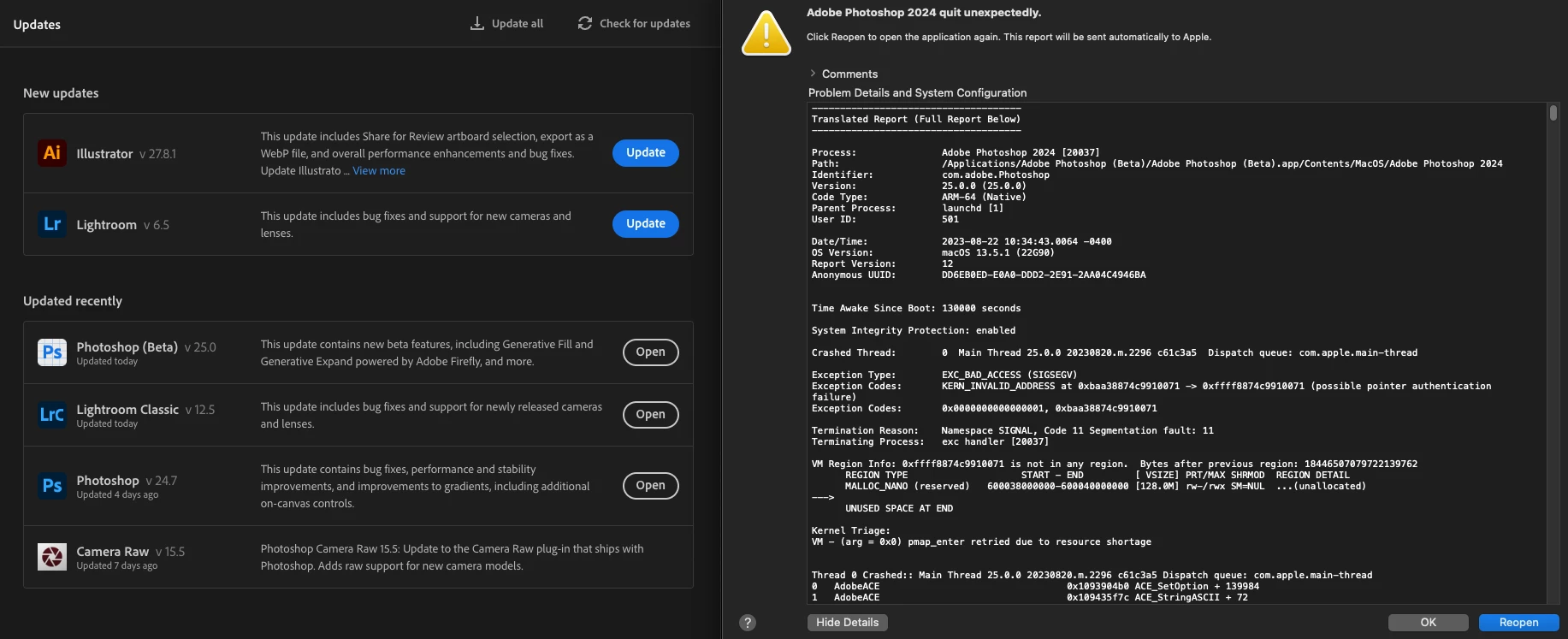The width and height of the screenshot is (1568, 639).
Task: Click the 'com.adobe.Photoshop' identifier value
Action: (996, 175)
